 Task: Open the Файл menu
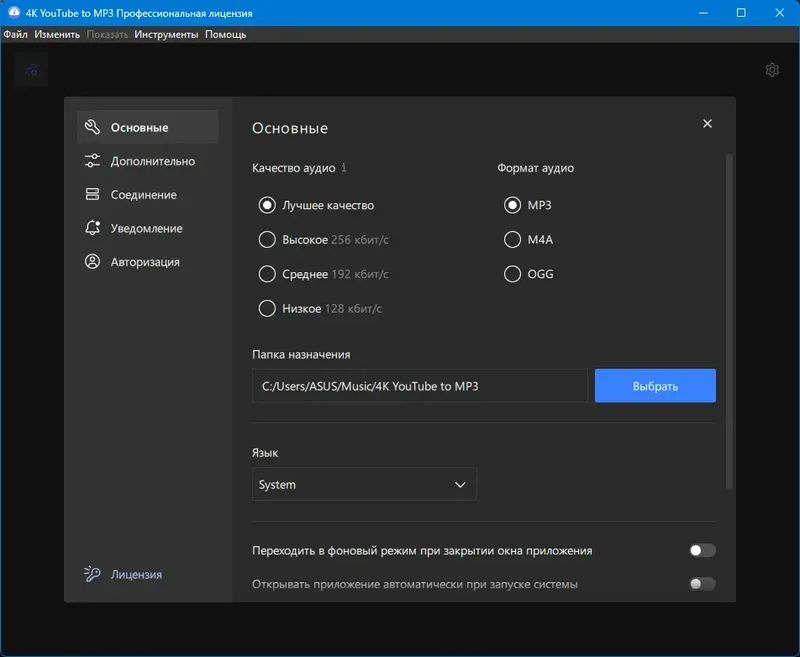coord(15,34)
